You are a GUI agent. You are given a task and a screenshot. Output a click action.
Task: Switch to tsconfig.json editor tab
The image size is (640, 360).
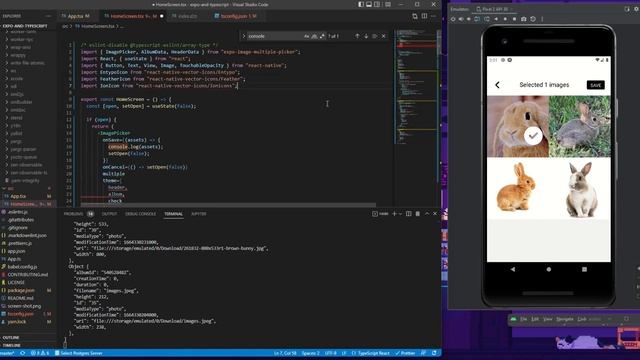coord(238,16)
